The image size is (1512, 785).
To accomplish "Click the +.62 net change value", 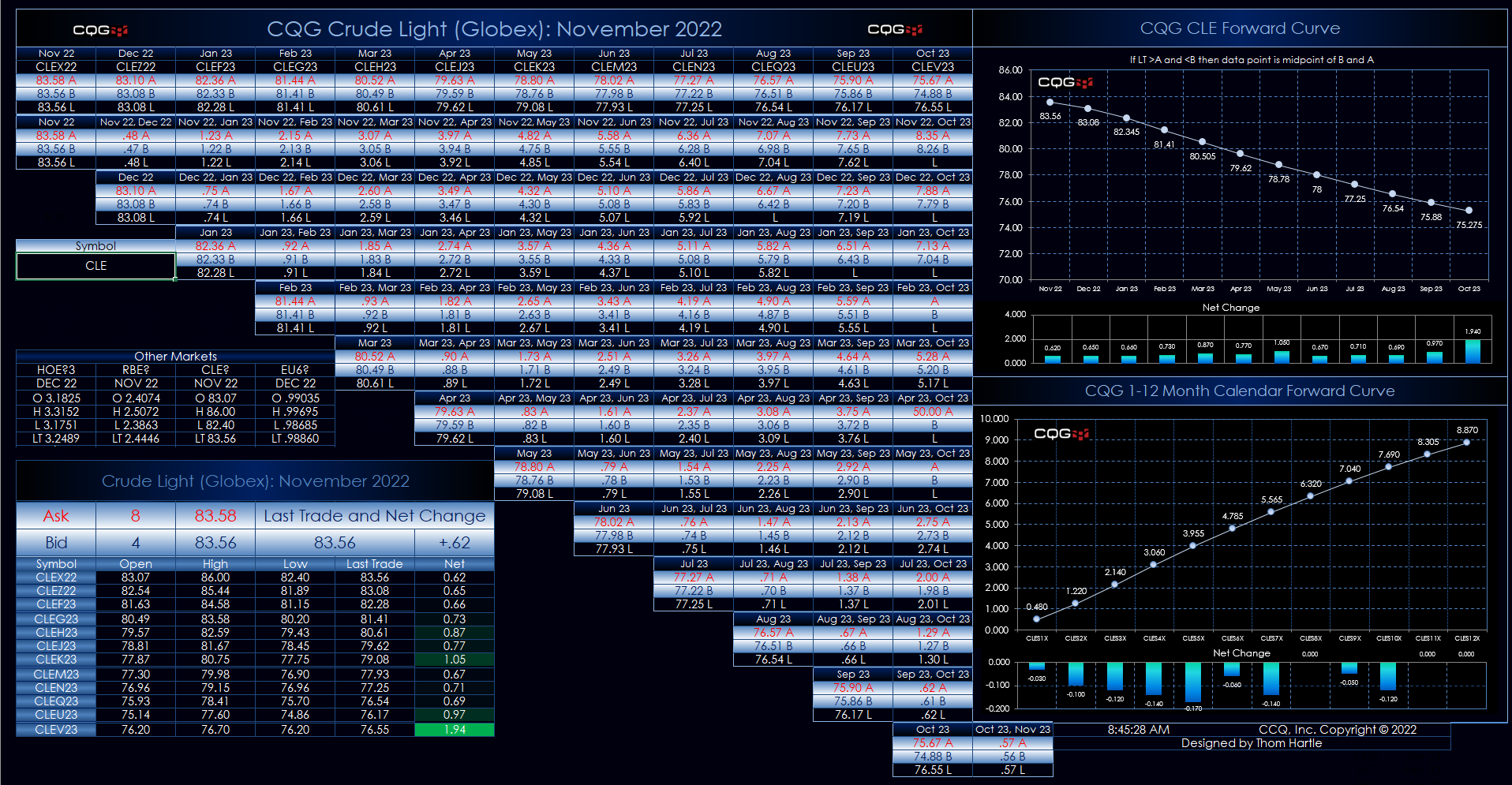I will pyautogui.click(x=455, y=543).
